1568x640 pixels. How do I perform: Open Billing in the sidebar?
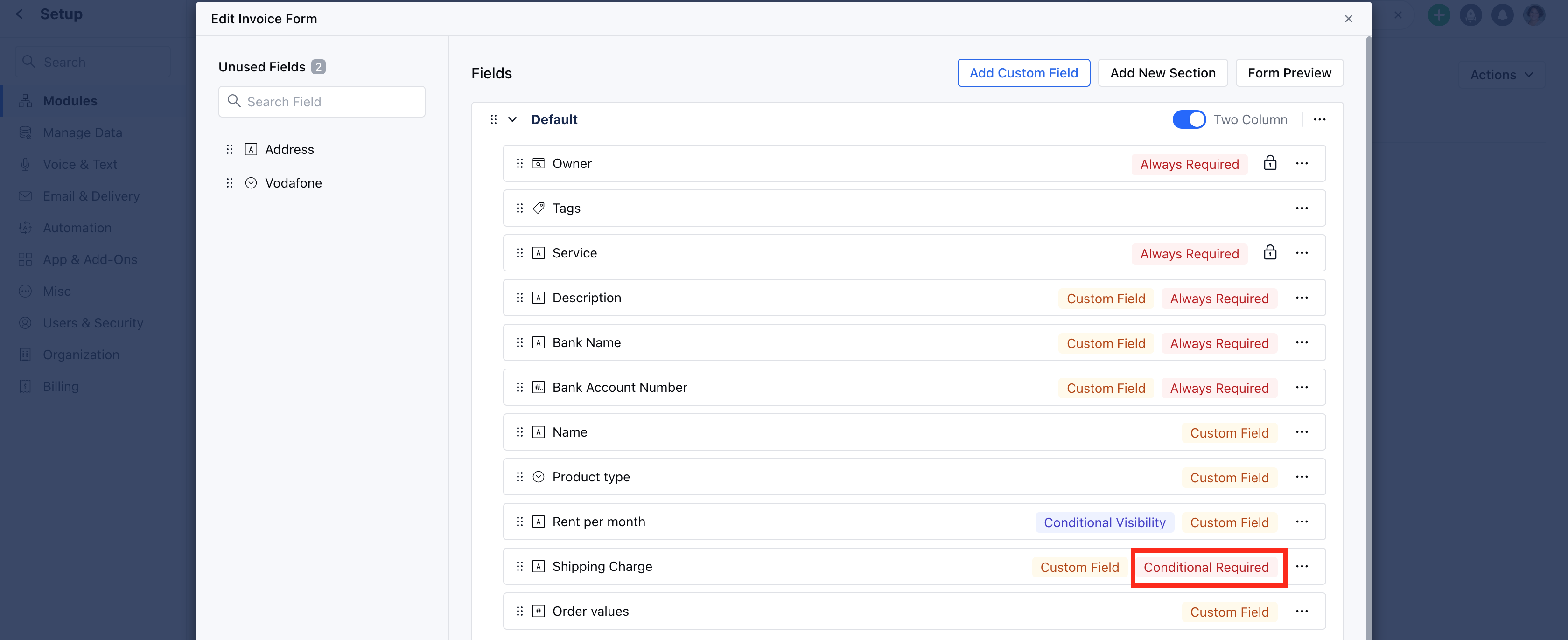[60, 386]
